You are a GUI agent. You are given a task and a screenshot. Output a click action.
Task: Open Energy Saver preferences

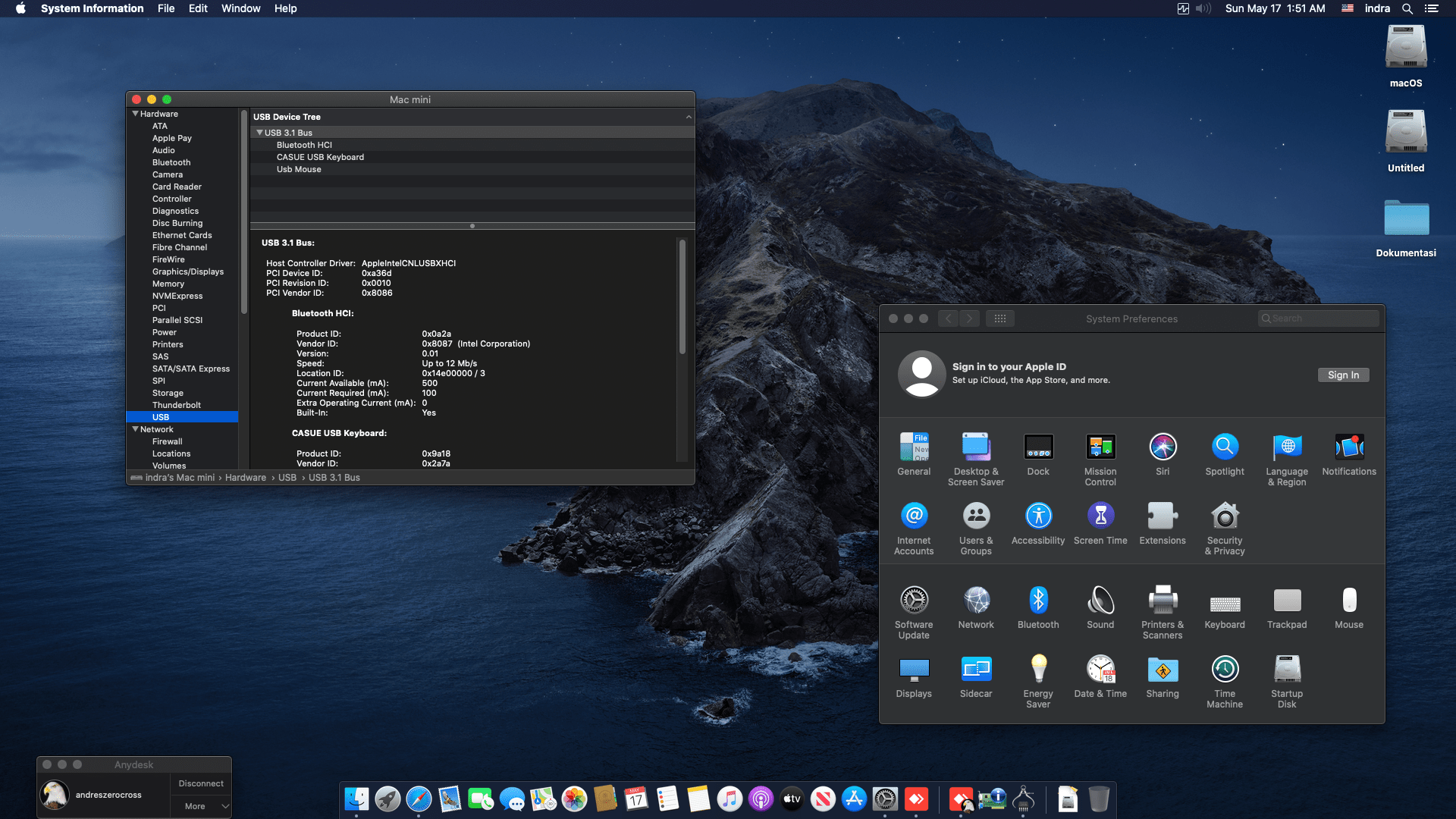[x=1038, y=681]
